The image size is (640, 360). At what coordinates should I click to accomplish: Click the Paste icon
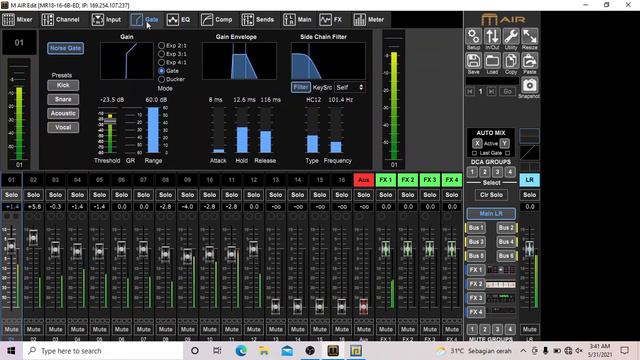[x=530, y=61]
